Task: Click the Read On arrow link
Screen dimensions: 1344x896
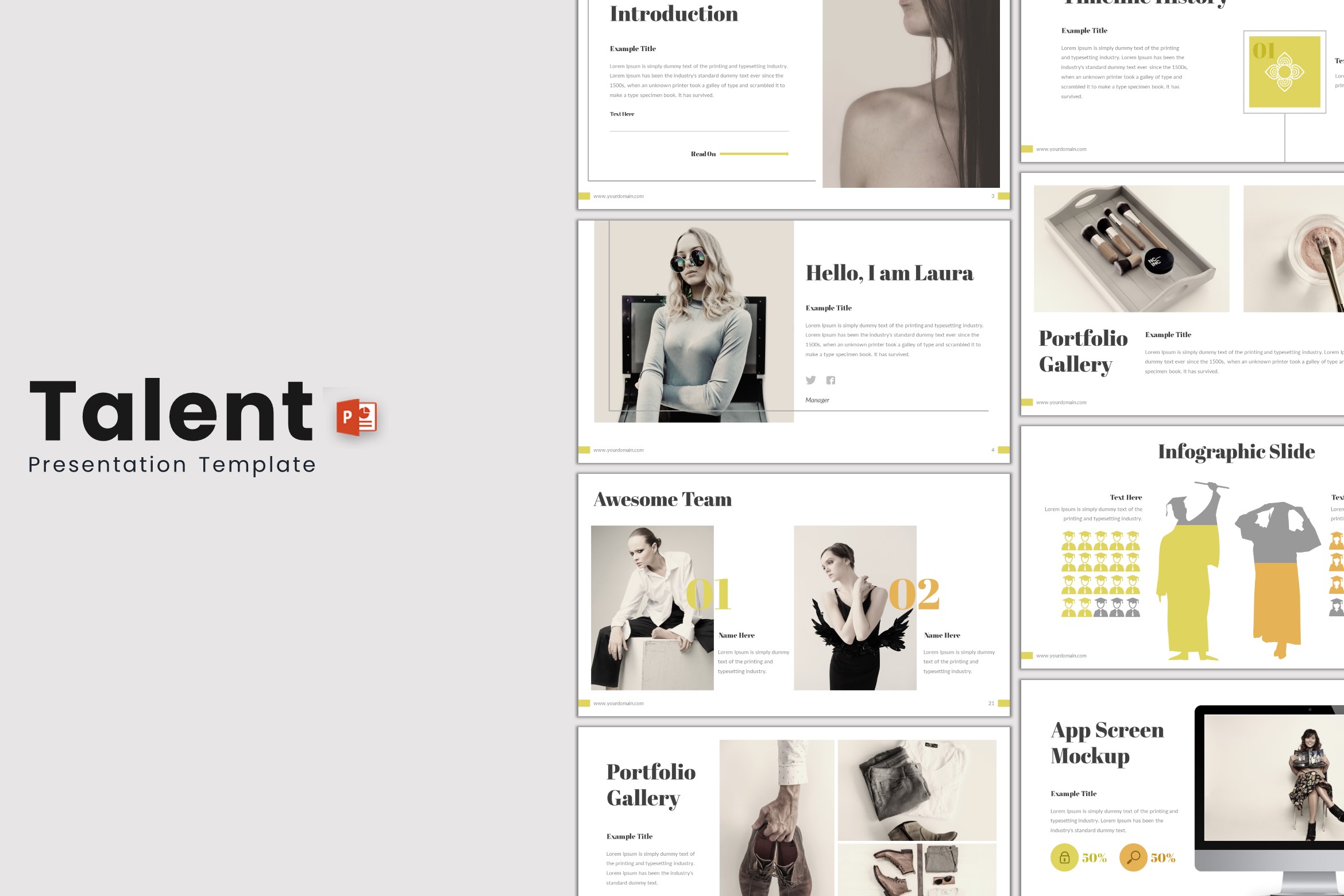Action: [x=740, y=154]
